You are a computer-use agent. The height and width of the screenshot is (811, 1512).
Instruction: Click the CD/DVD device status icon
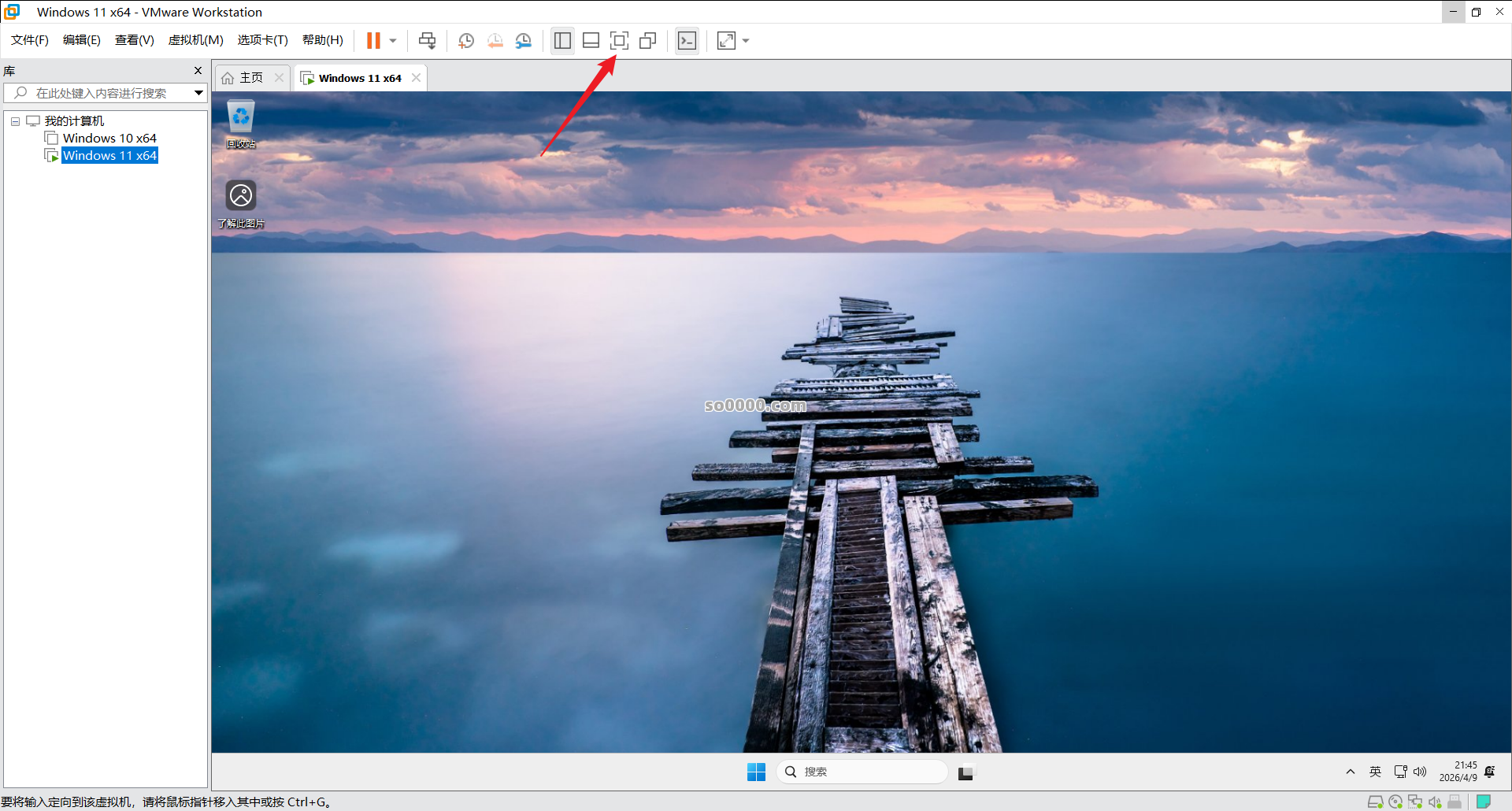point(1395,802)
